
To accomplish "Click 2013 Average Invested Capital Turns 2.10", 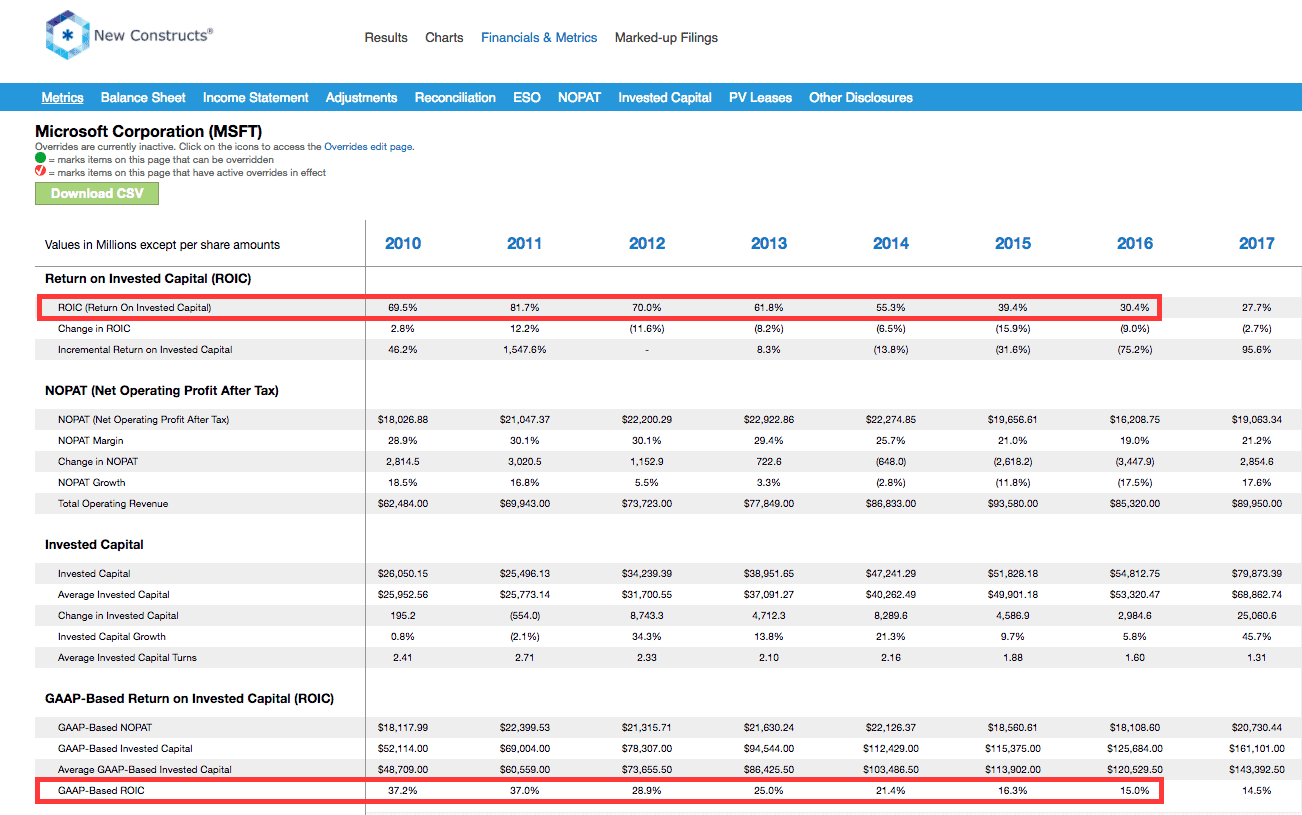I will [x=769, y=658].
